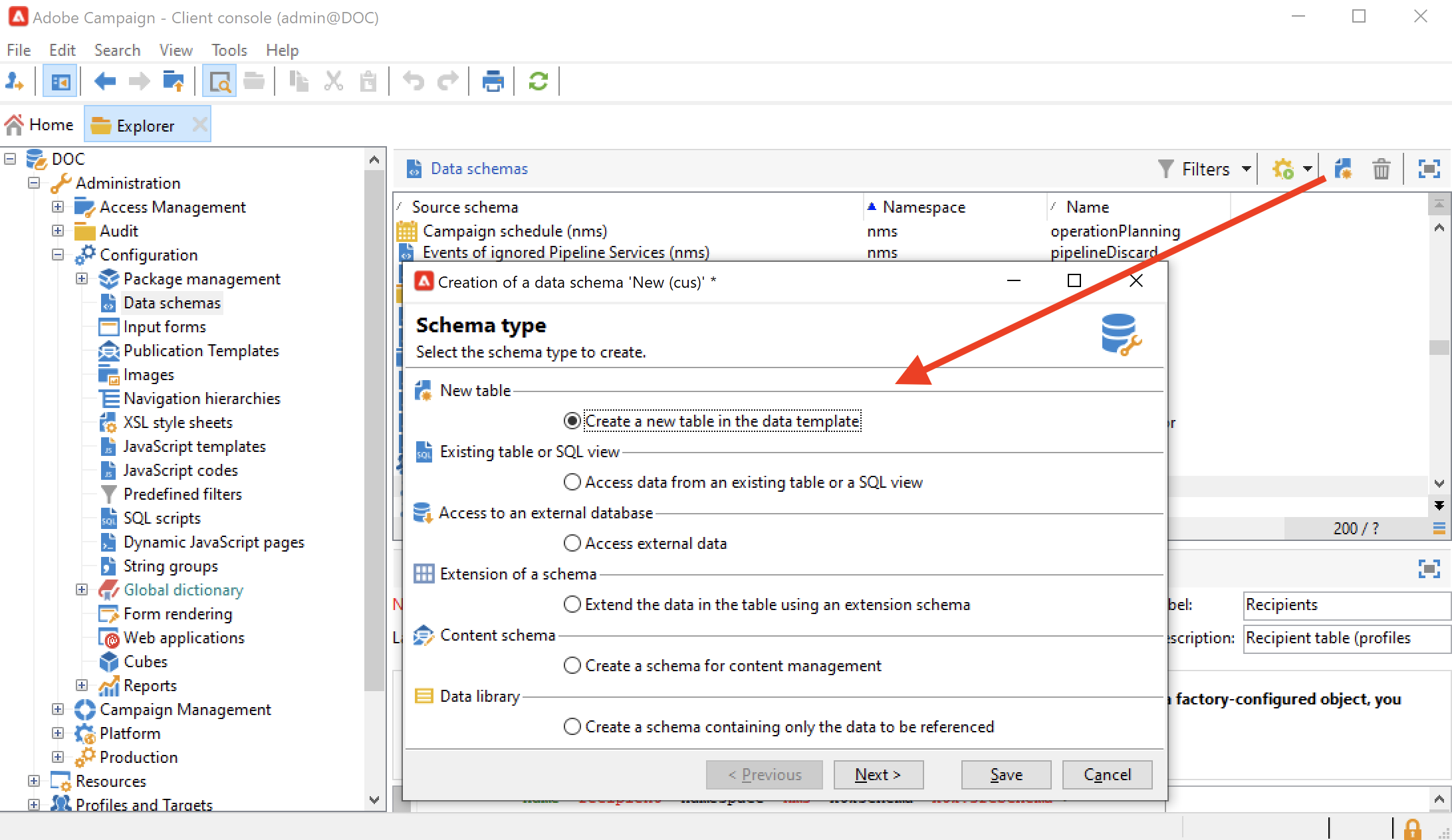Click the fullscreen icon next to the delete icon
1452x840 pixels.
1429,169
